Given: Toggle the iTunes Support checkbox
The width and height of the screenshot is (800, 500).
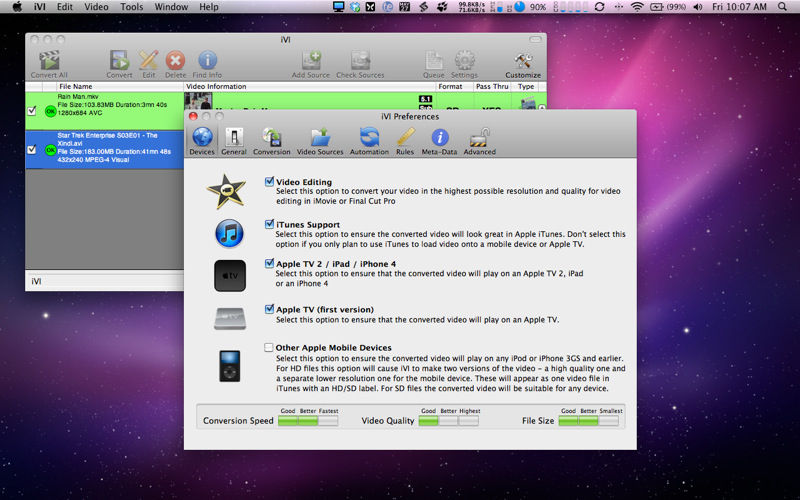Looking at the screenshot, I should tap(269, 224).
